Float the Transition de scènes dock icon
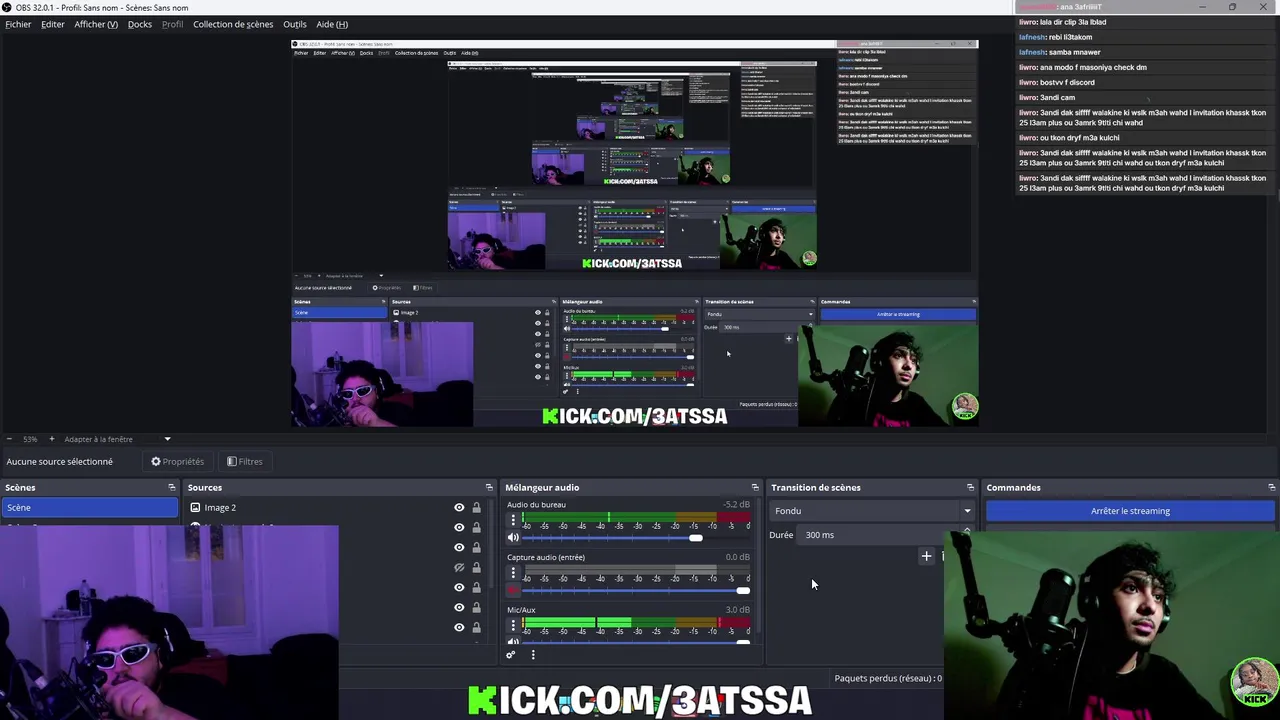Viewport: 1280px width, 720px height. tap(970, 487)
